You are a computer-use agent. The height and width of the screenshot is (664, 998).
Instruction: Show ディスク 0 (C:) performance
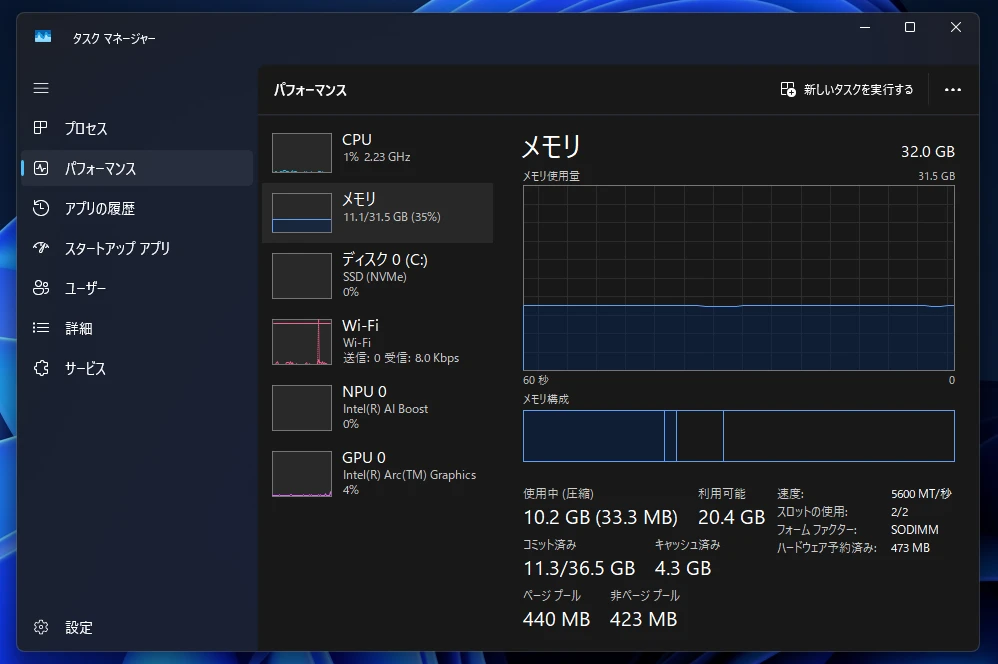[377, 275]
